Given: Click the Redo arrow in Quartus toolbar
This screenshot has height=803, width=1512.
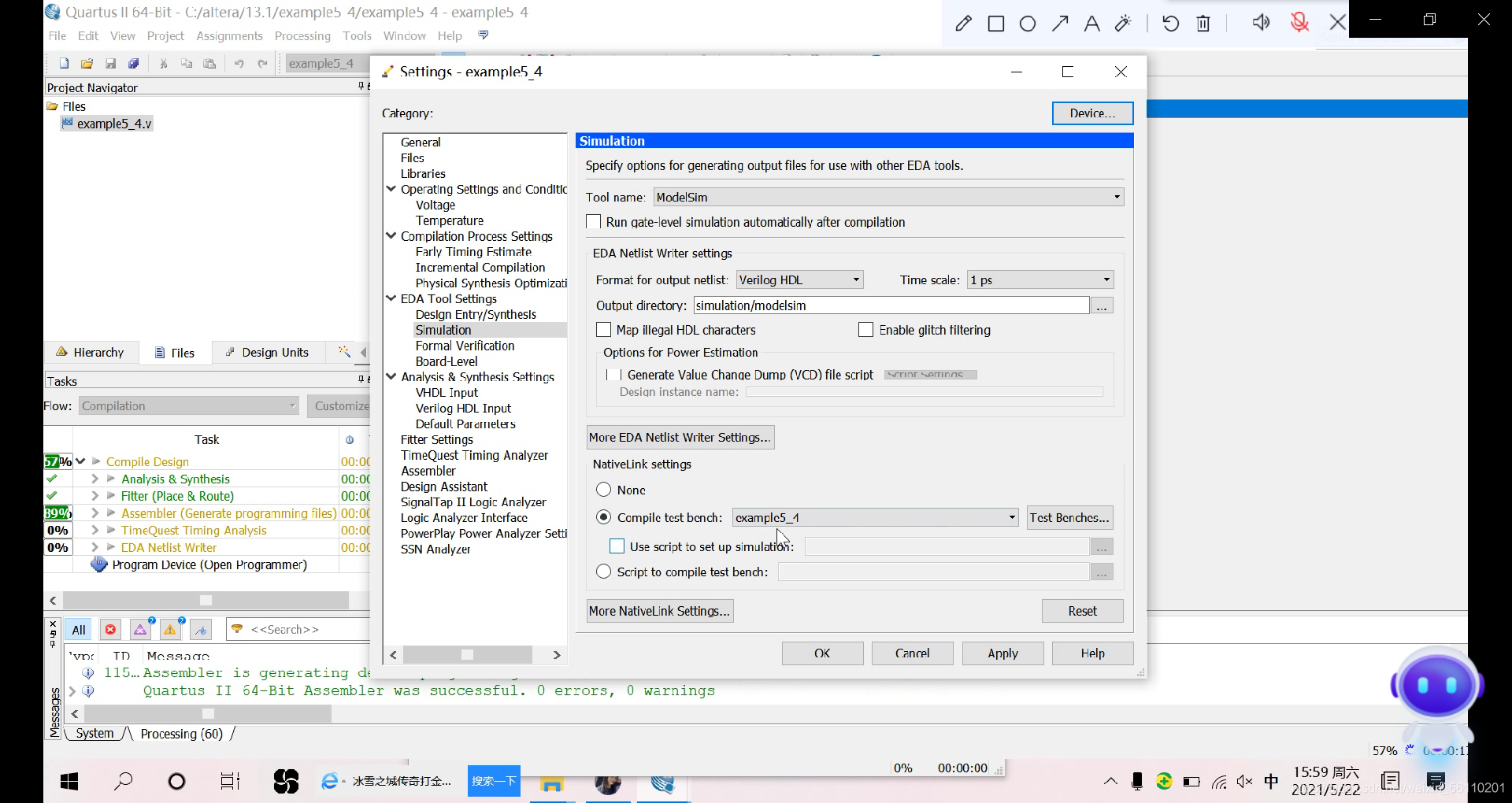Looking at the screenshot, I should point(262,64).
